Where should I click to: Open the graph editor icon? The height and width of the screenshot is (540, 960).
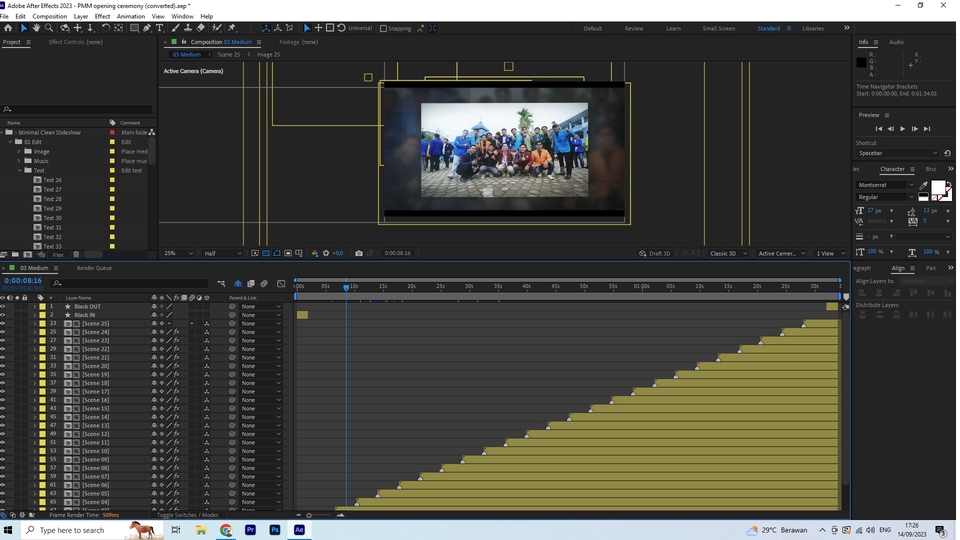tap(281, 283)
